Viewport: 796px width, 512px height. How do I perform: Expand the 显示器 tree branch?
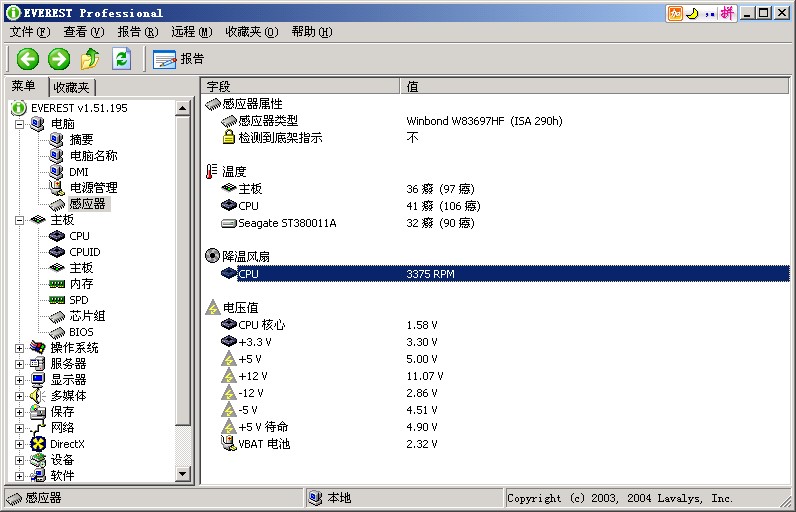click(19, 380)
